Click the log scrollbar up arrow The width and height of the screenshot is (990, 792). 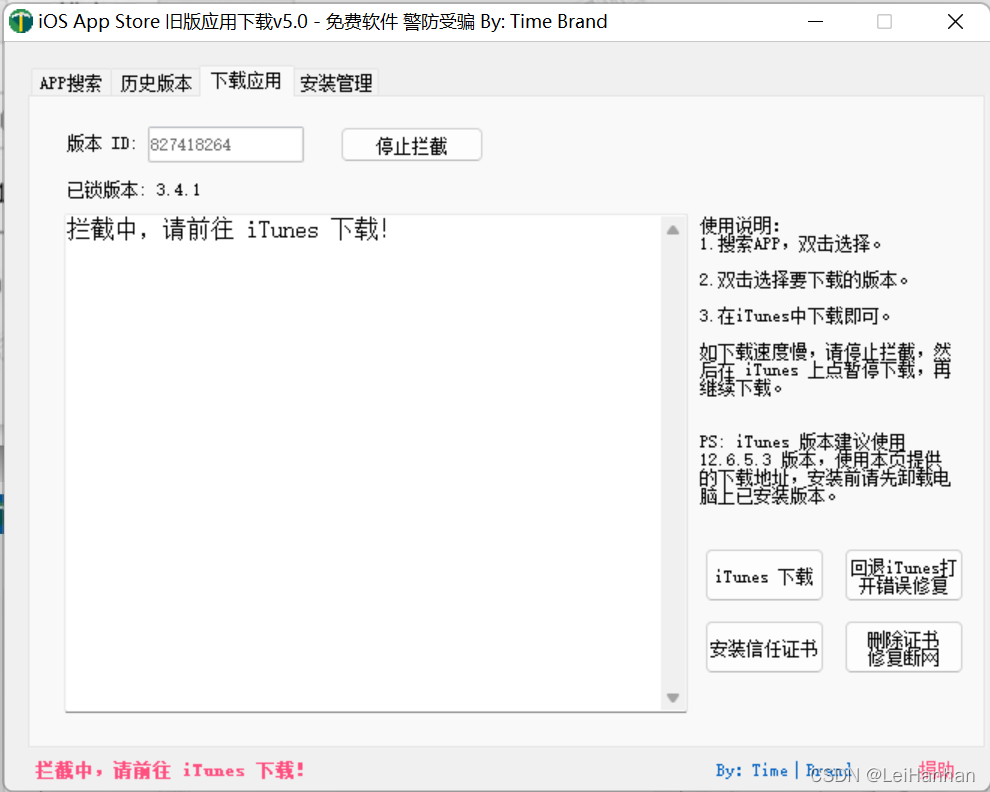(673, 230)
